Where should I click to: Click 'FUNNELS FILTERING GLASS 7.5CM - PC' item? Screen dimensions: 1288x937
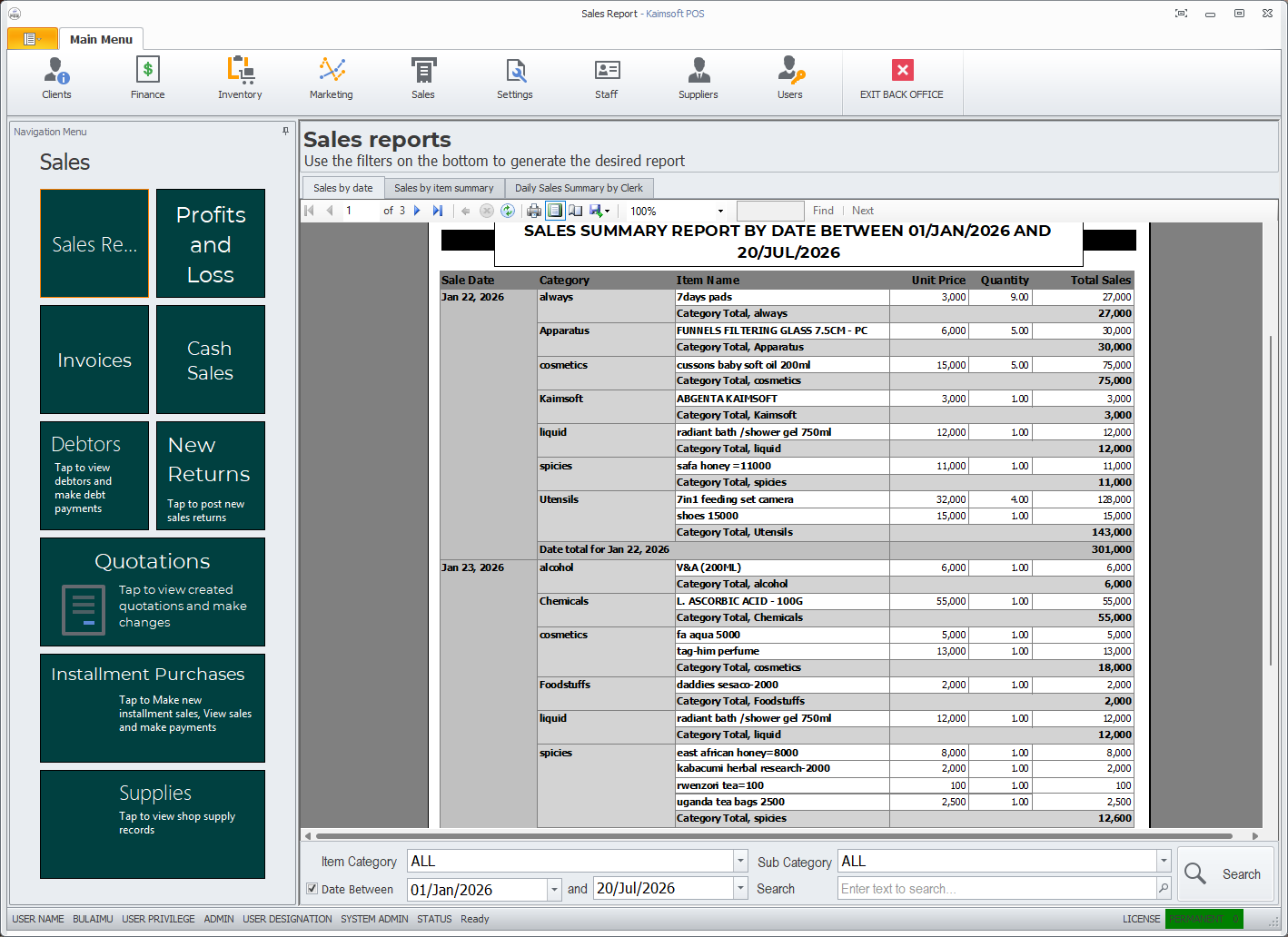point(772,330)
